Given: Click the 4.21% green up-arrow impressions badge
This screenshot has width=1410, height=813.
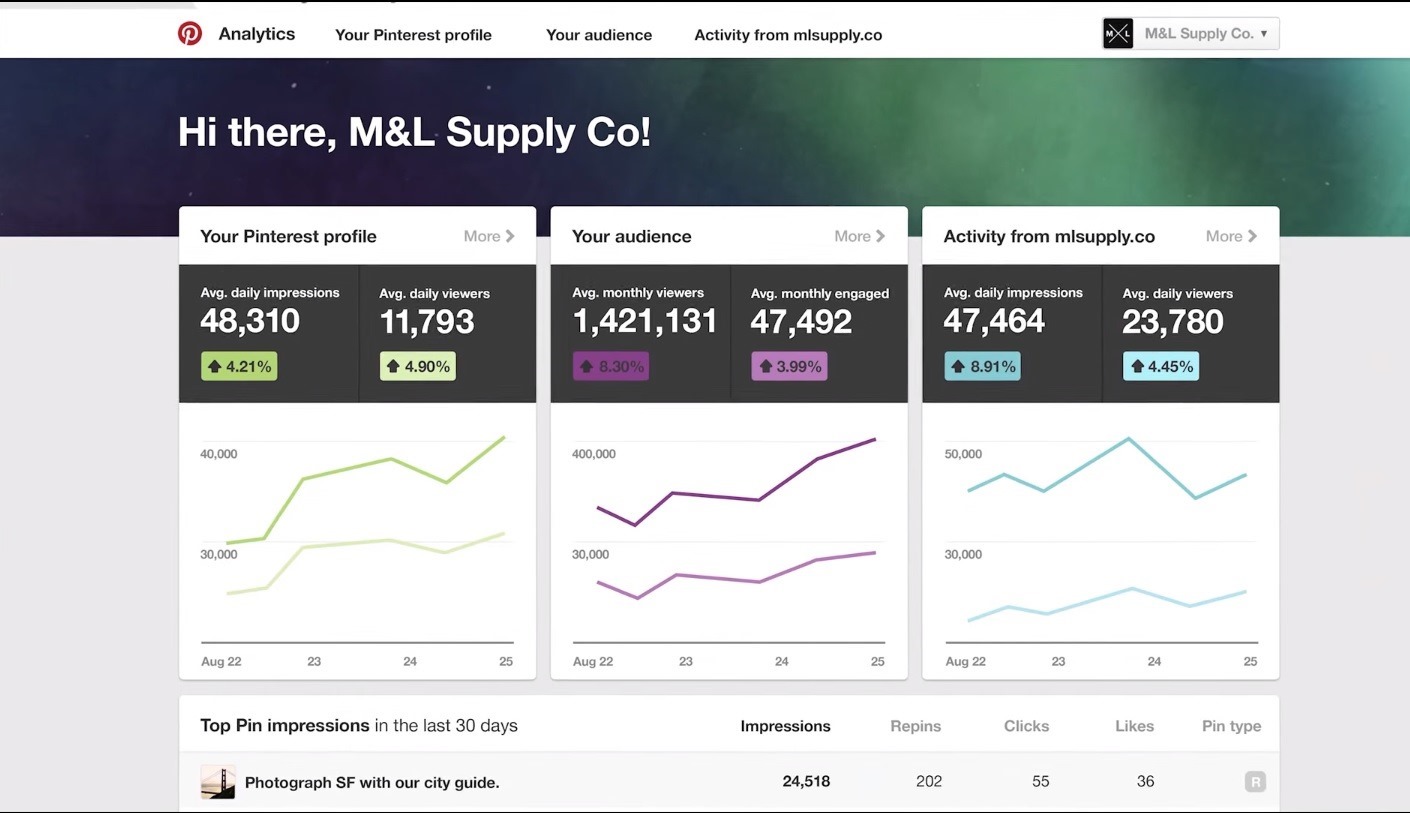Looking at the screenshot, I should point(239,367).
